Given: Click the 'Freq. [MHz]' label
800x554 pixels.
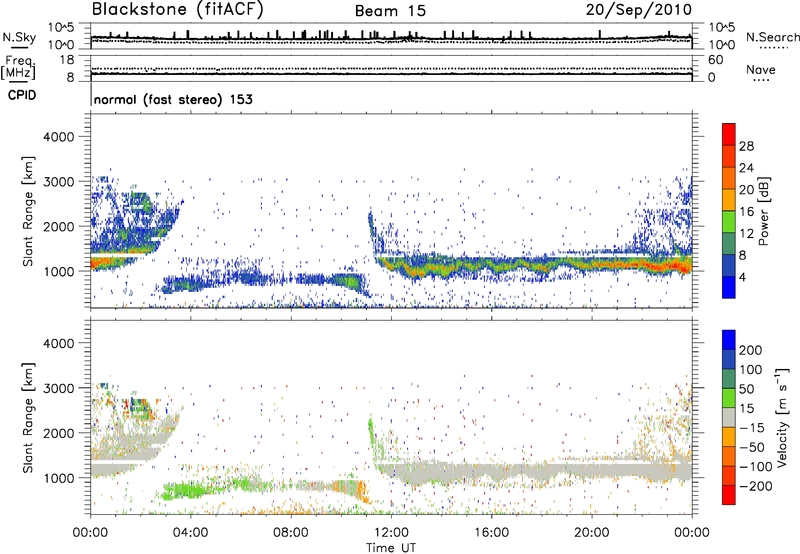Looking at the screenshot, I should [x=18, y=68].
